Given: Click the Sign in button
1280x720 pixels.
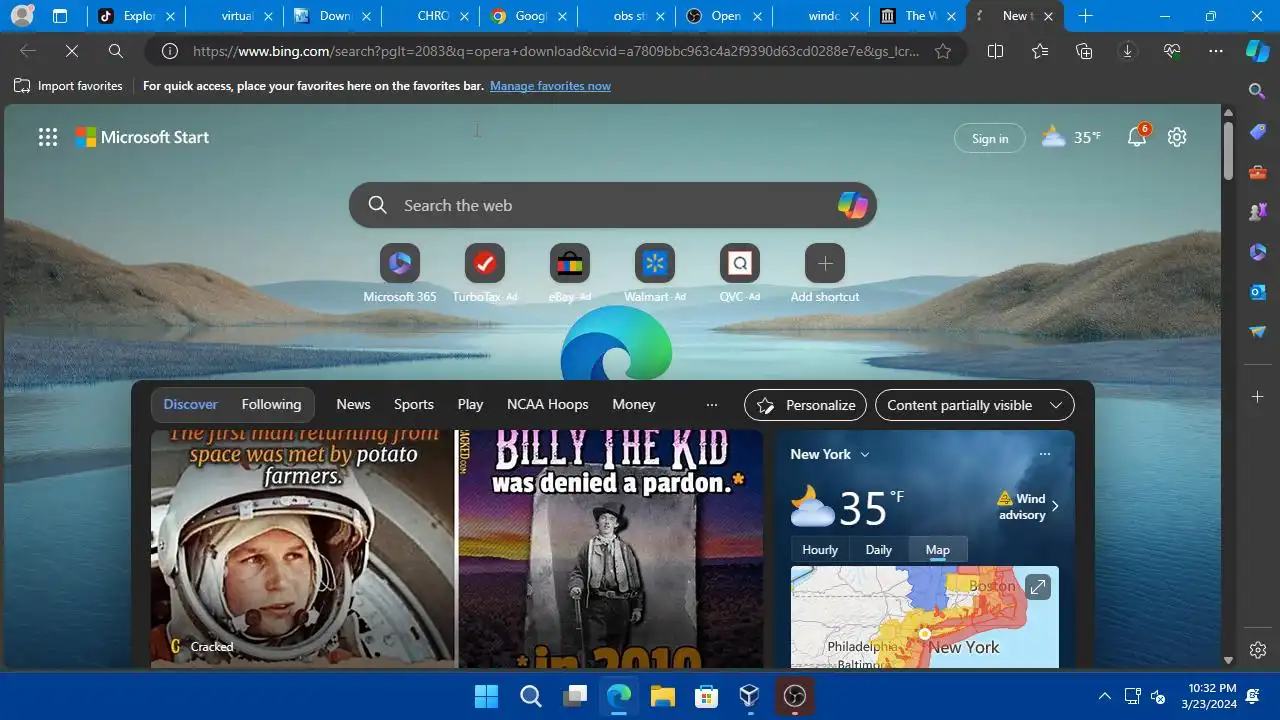Looking at the screenshot, I should 990,139.
